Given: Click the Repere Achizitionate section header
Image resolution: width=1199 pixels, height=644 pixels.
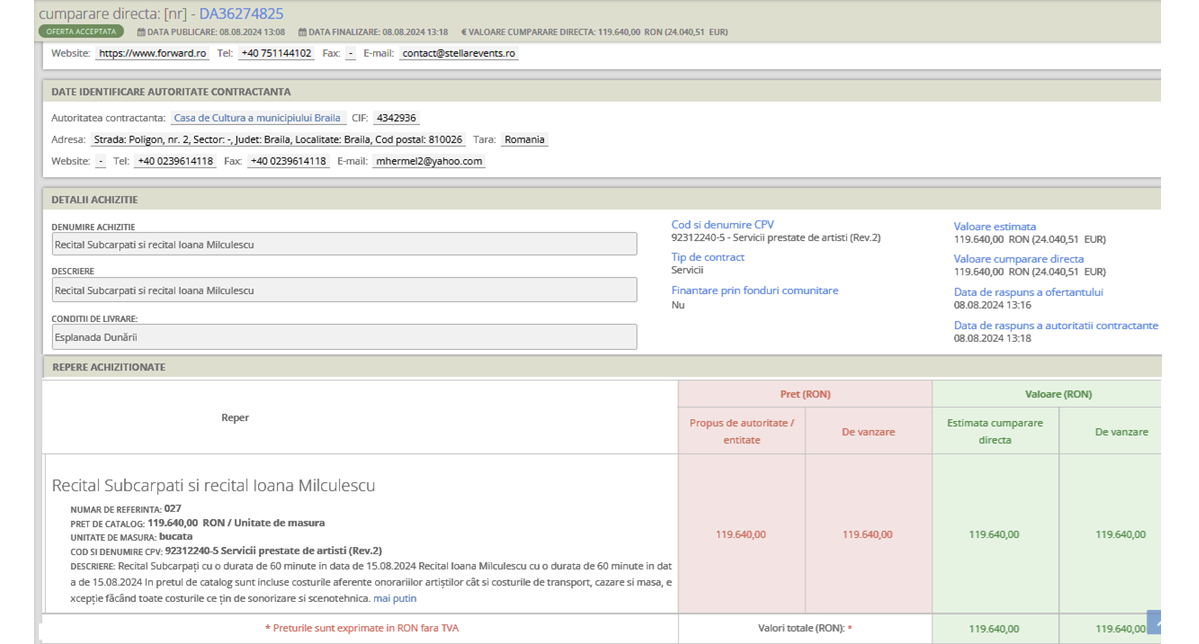Looking at the screenshot, I should click(x=108, y=367).
